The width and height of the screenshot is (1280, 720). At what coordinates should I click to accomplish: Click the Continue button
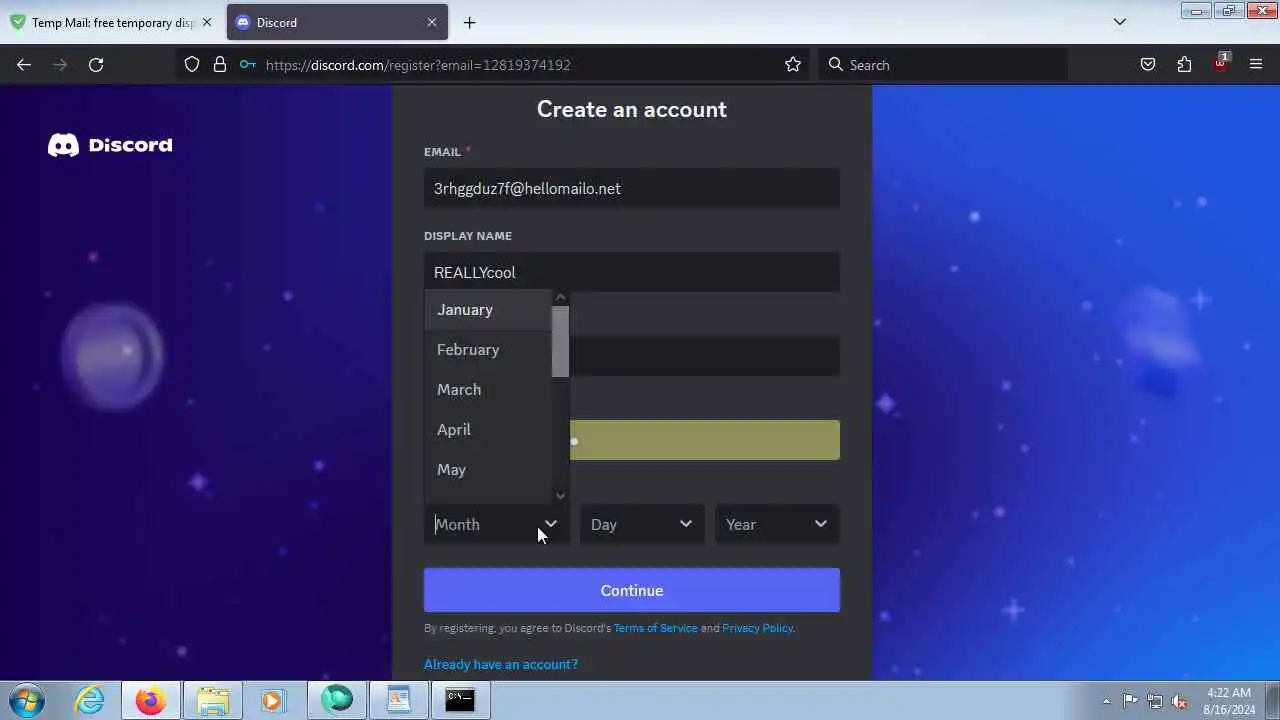point(632,590)
